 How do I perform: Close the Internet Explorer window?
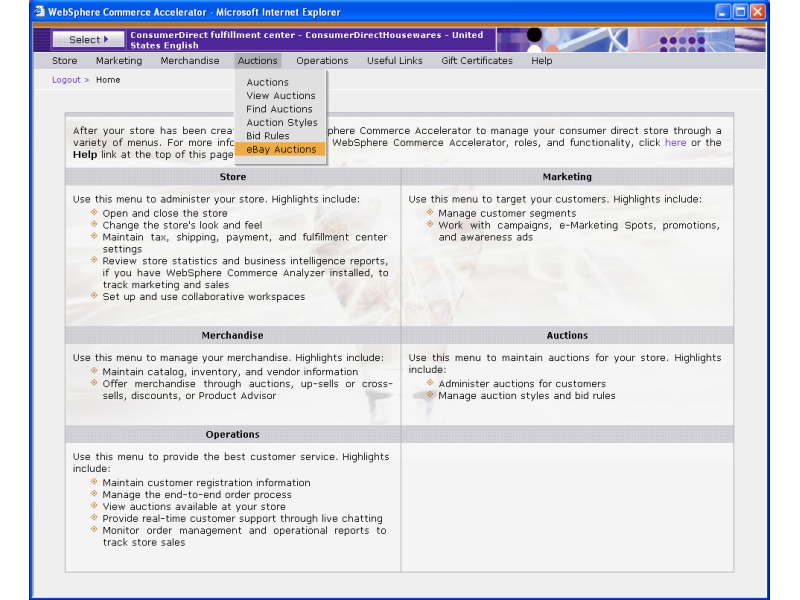coord(758,11)
